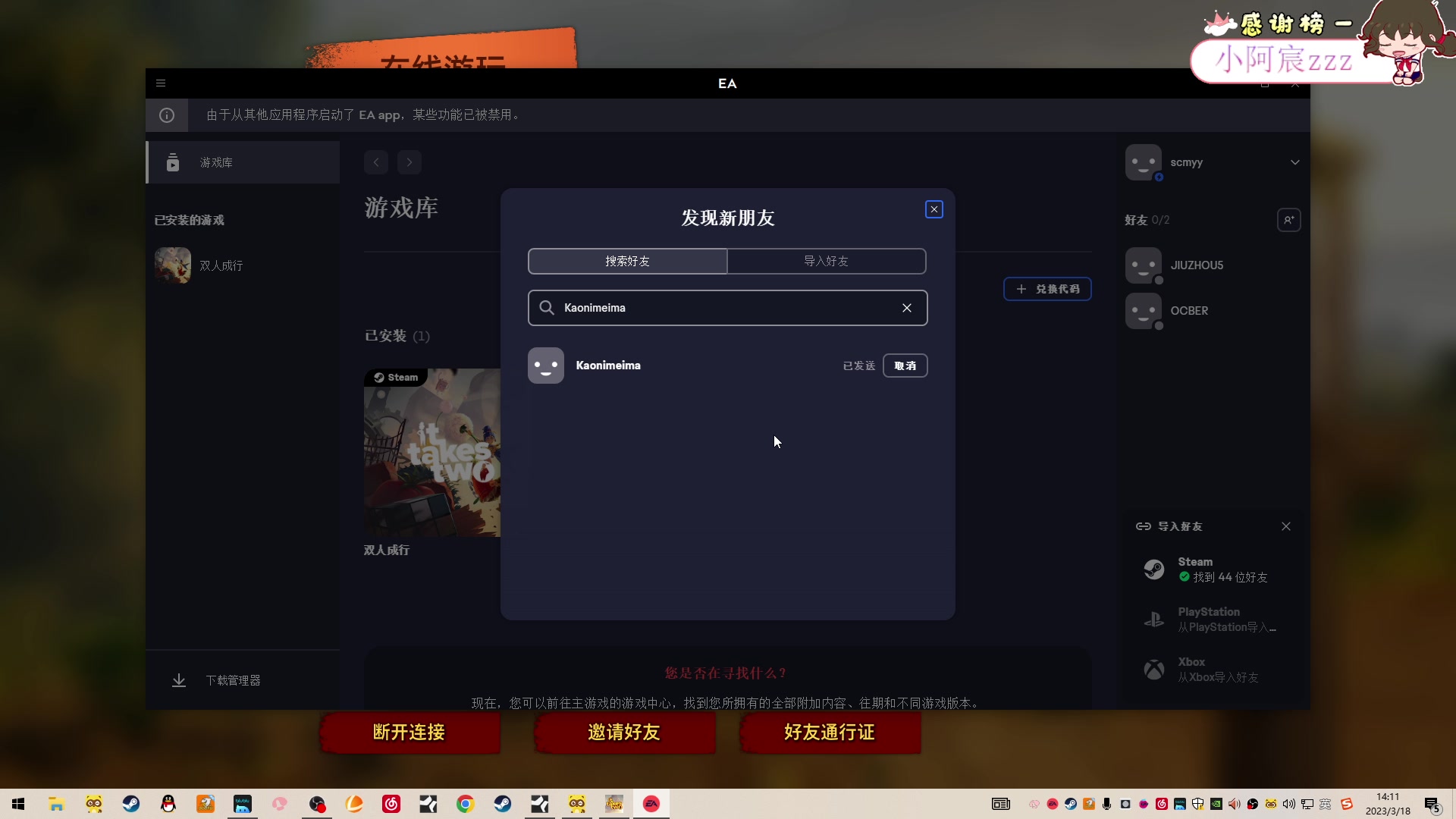Click the Steam badge on game cover
Viewport: 1456px width, 819px height.
pyautogui.click(x=396, y=378)
